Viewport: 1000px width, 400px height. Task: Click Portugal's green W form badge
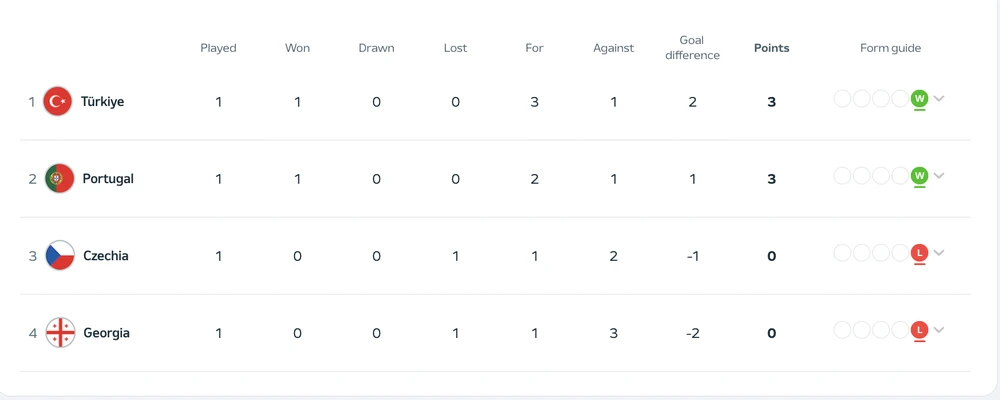coord(919,176)
